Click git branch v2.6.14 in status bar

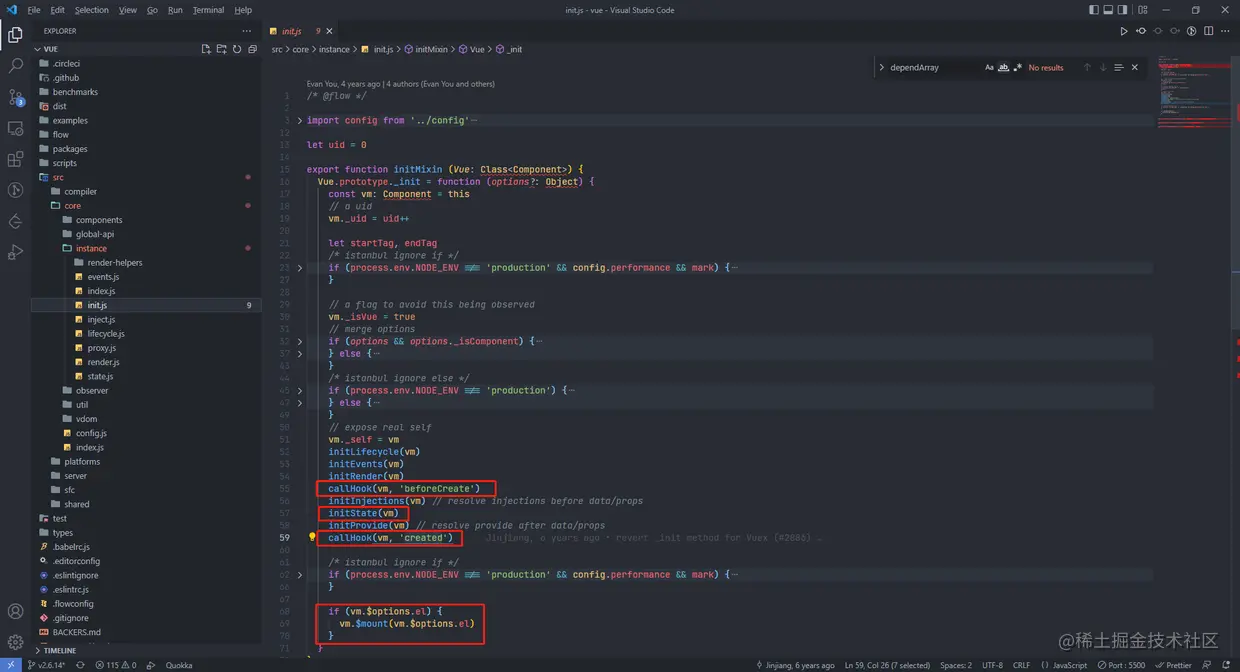(x=47, y=665)
